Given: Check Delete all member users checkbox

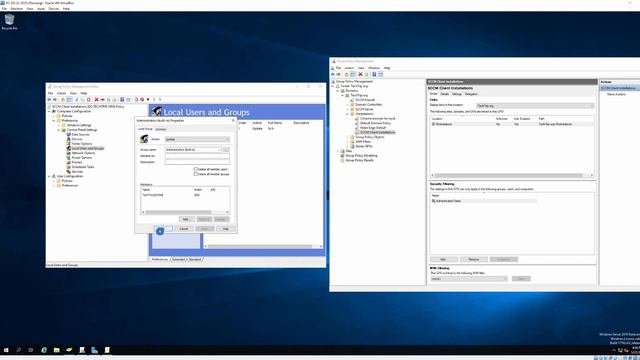Looking at the screenshot, I should click(x=196, y=169).
